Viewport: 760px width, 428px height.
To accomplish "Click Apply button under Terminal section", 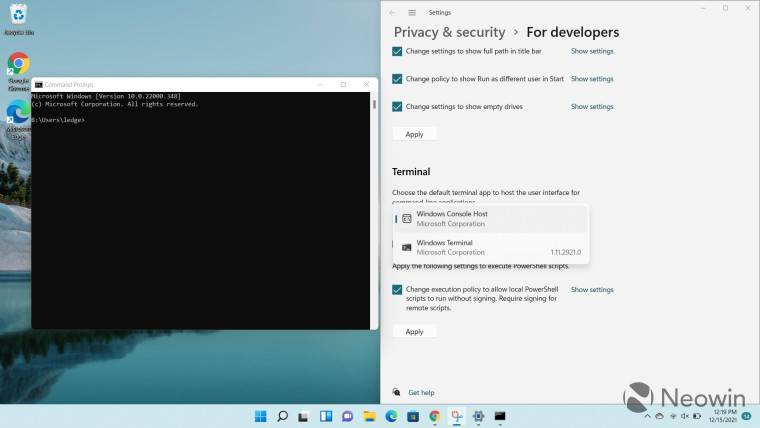I will (414, 331).
